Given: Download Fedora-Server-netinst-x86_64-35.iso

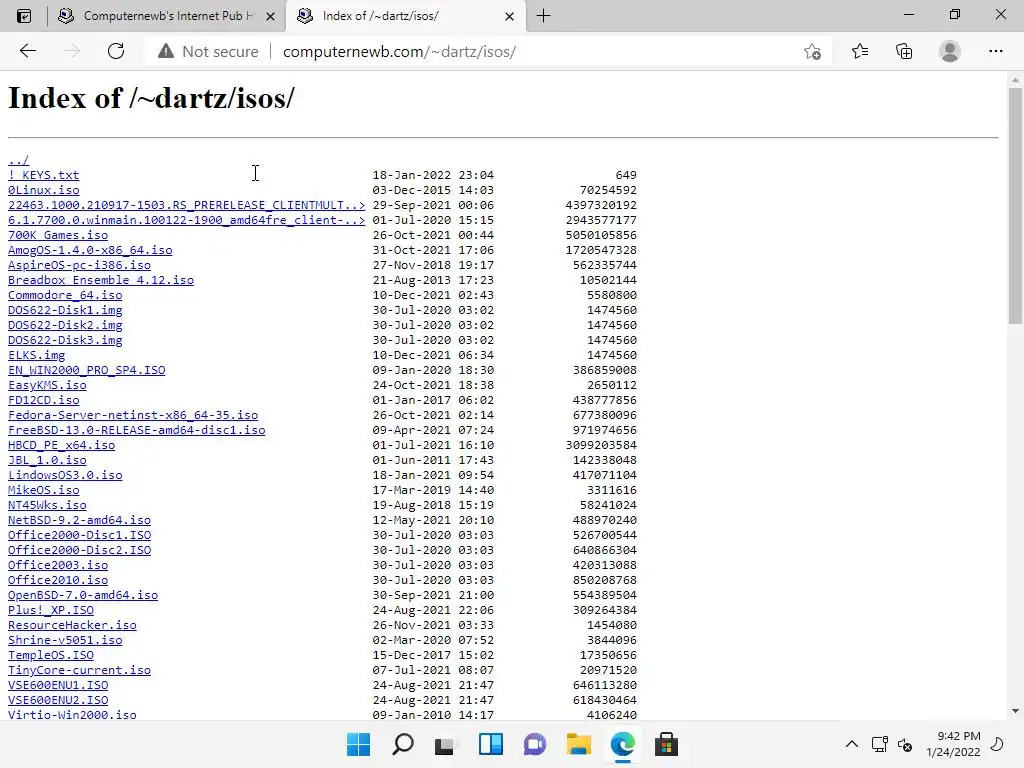Looking at the screenshot, I should click(x=133, y=415).
